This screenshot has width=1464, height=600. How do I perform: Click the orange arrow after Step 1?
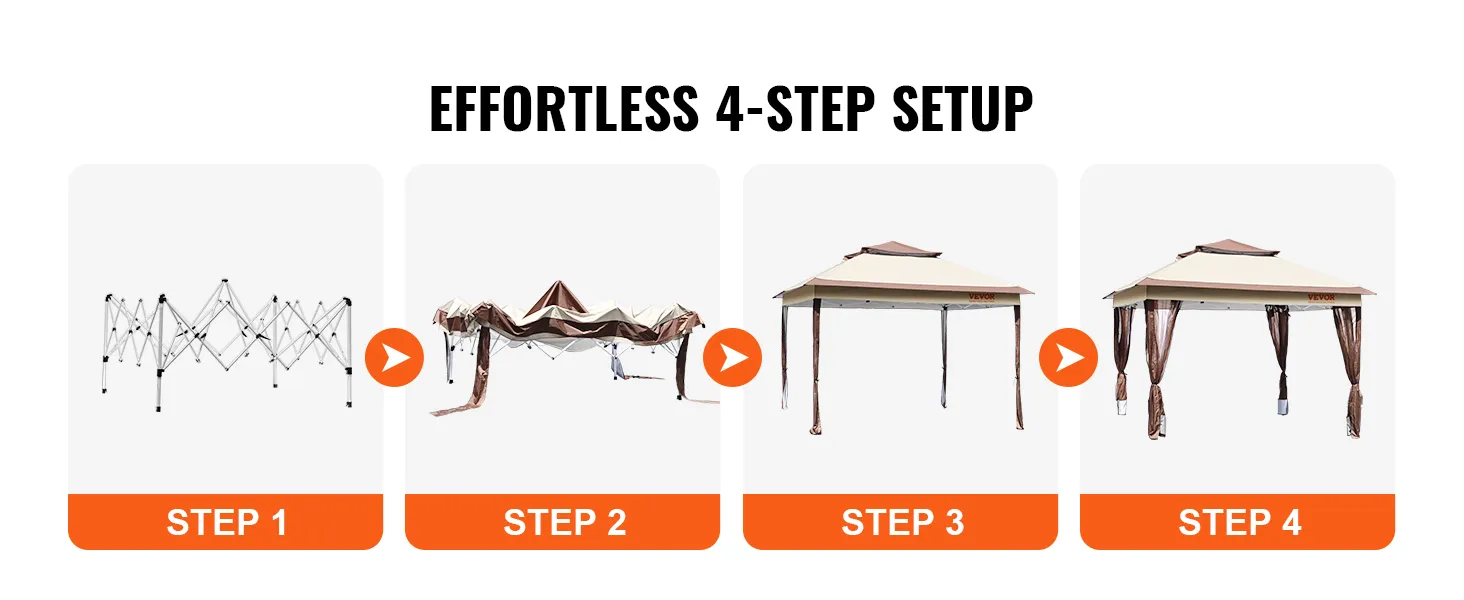point(395,357)
